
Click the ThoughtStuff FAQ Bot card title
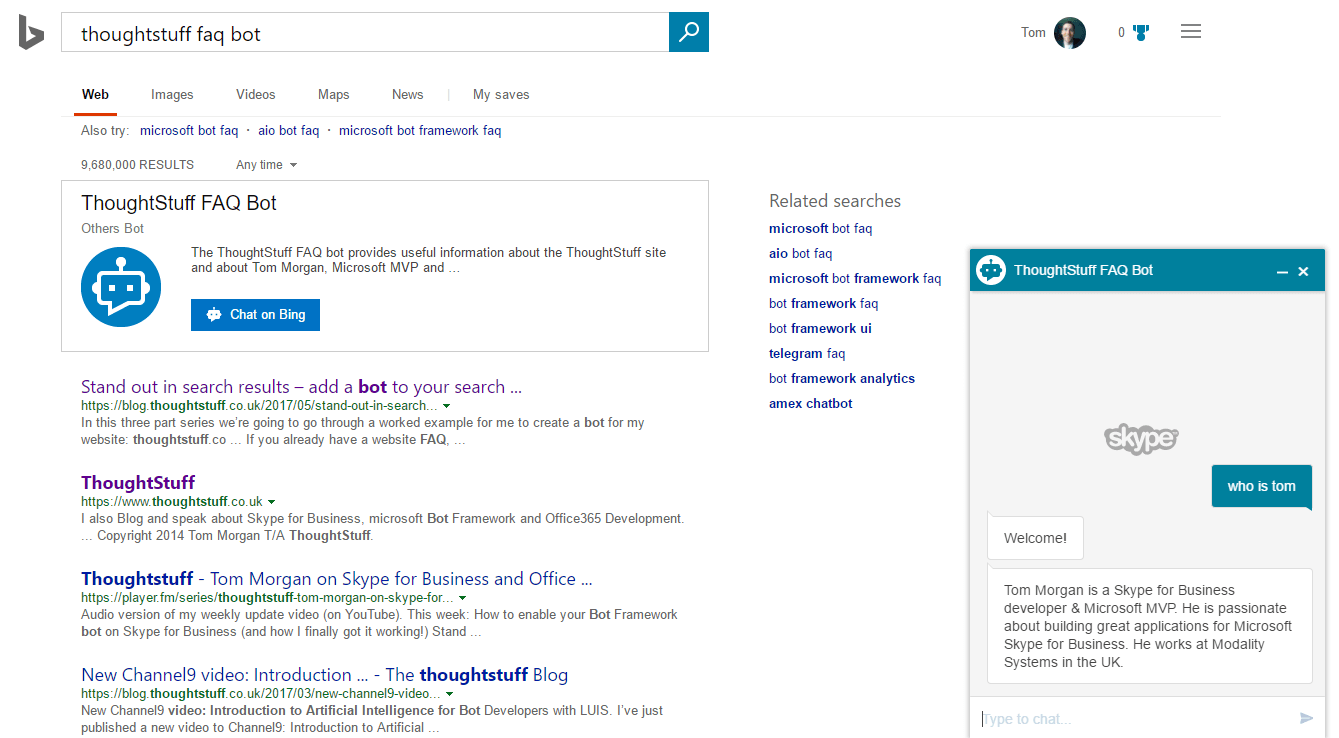(179, 203)
